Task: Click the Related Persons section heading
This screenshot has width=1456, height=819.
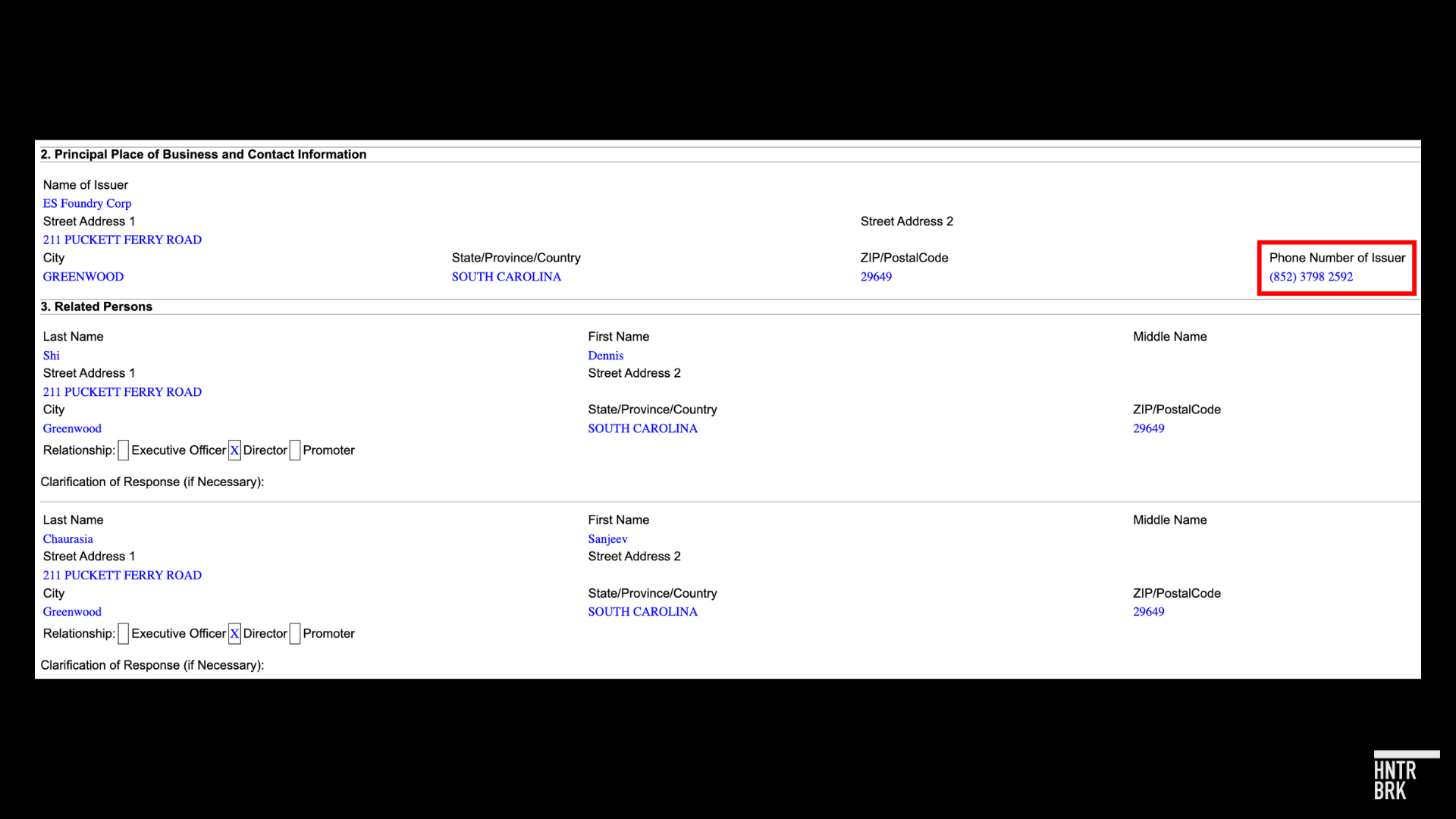Action: point(96,306)
